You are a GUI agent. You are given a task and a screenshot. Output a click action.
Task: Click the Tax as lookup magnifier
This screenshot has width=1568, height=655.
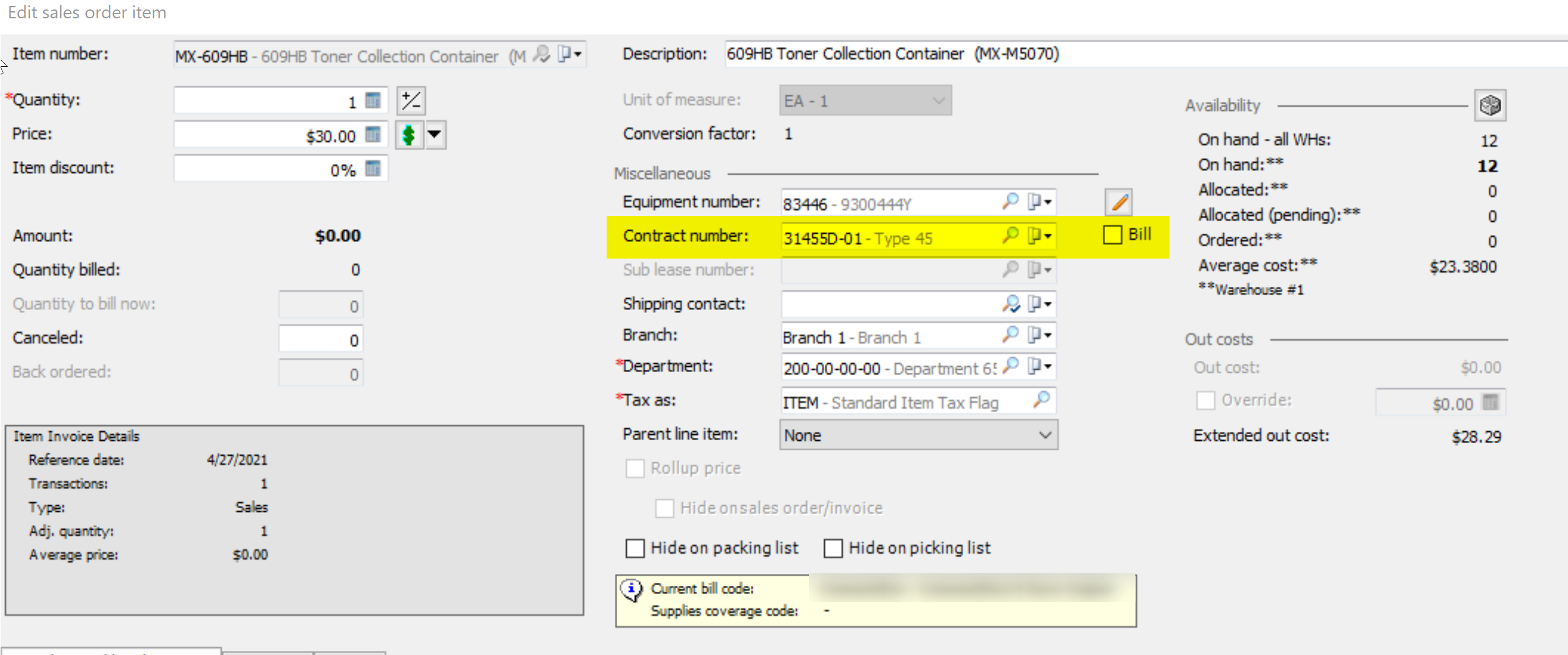click(x=1044, y=401)
